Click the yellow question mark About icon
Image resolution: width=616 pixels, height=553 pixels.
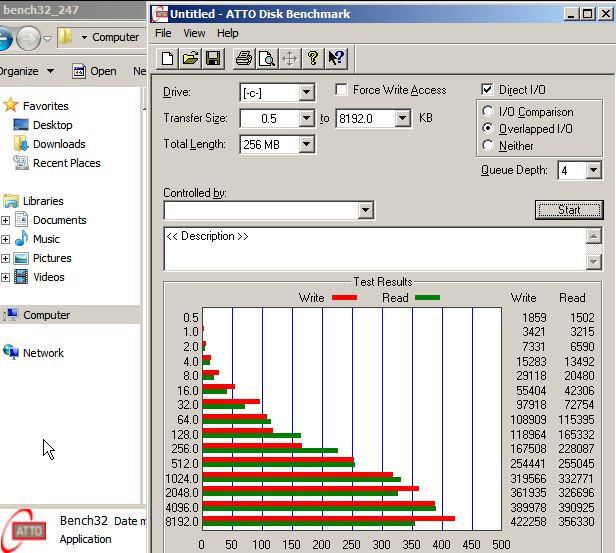tap(313, 59)
